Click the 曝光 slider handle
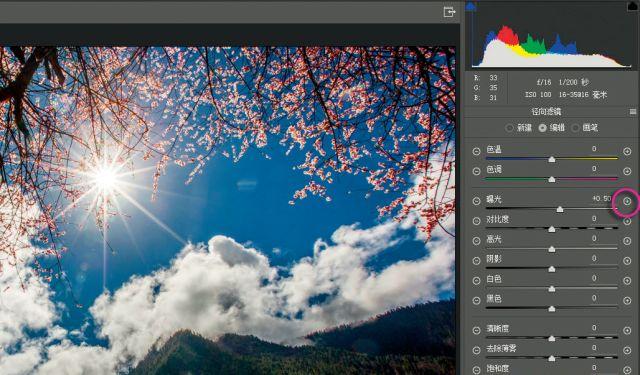 click(560, 209)
